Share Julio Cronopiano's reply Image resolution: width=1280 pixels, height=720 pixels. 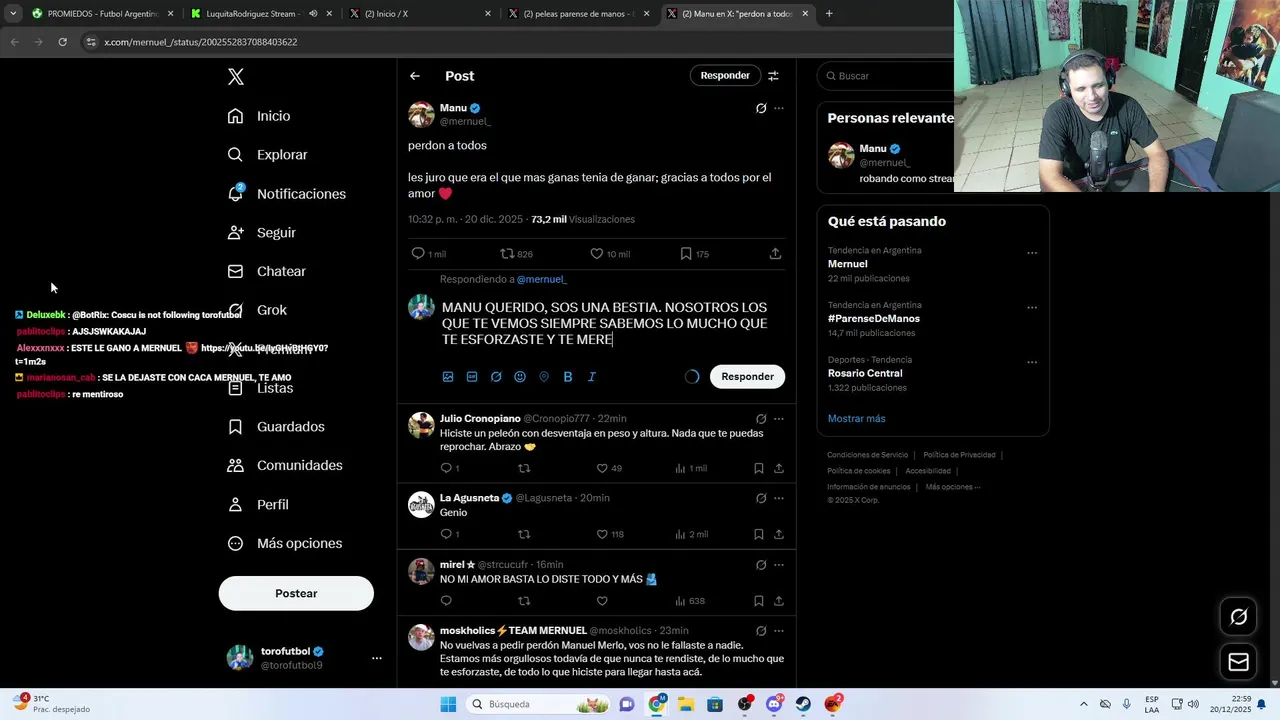click(779, 468)
